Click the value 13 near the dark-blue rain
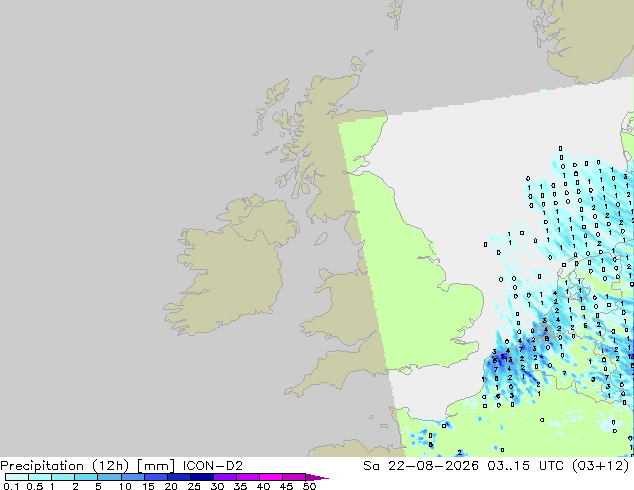Image resolution: width=634 pixels, height=490 pixels. [x=508, y=359]
